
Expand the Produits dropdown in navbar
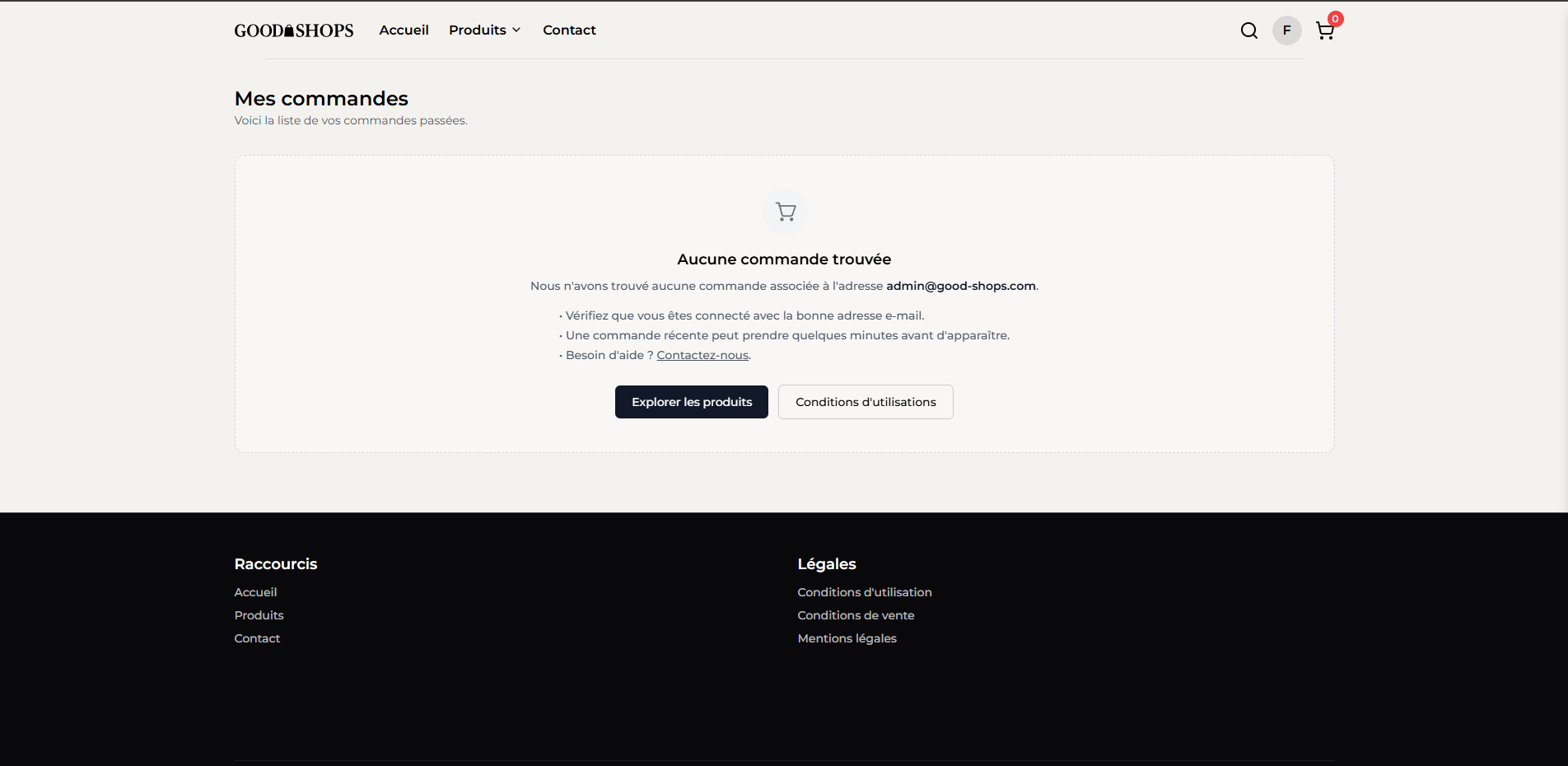point(484,30)
